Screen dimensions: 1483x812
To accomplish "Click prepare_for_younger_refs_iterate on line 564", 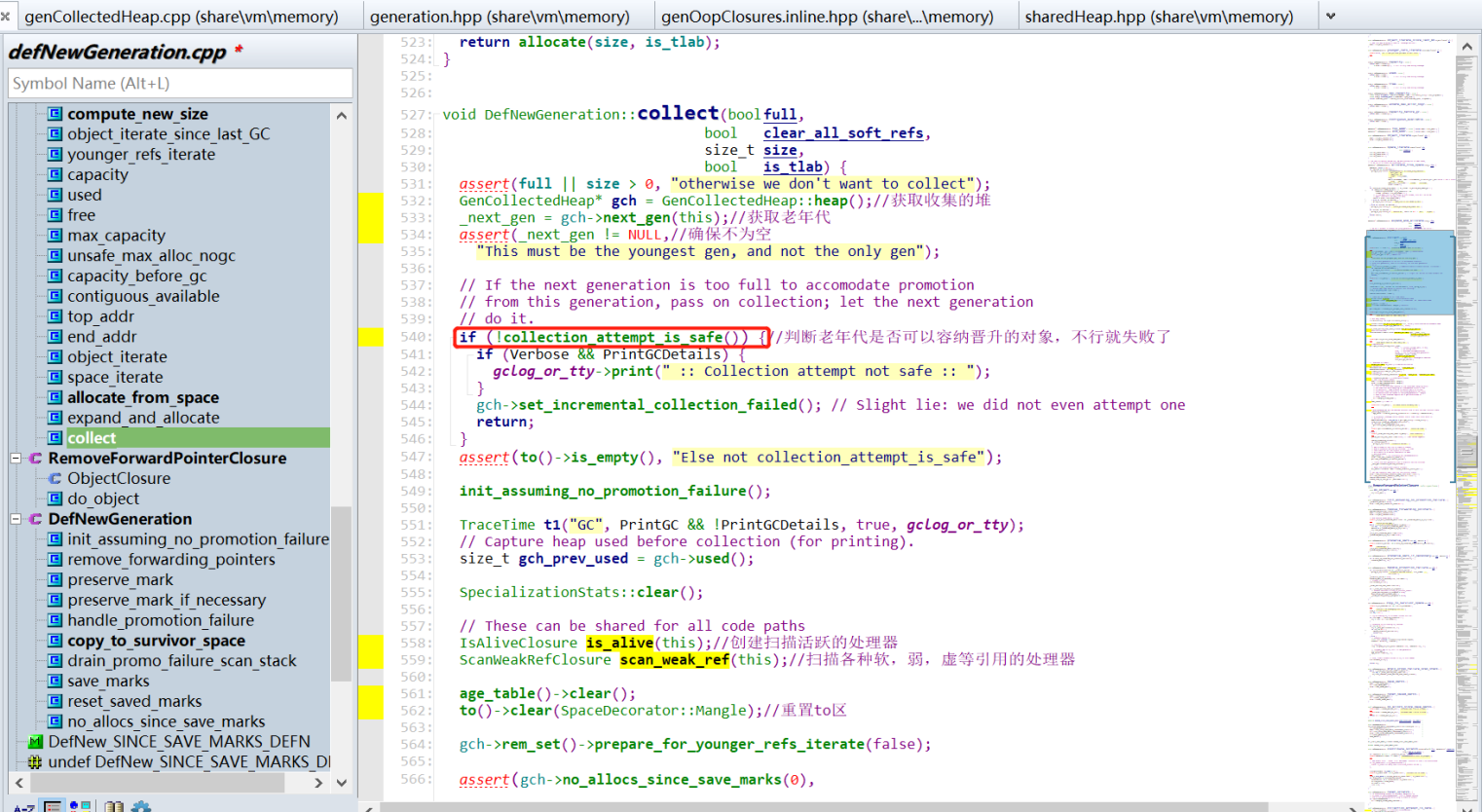I will pyautogui.click(x=728, y=744).
